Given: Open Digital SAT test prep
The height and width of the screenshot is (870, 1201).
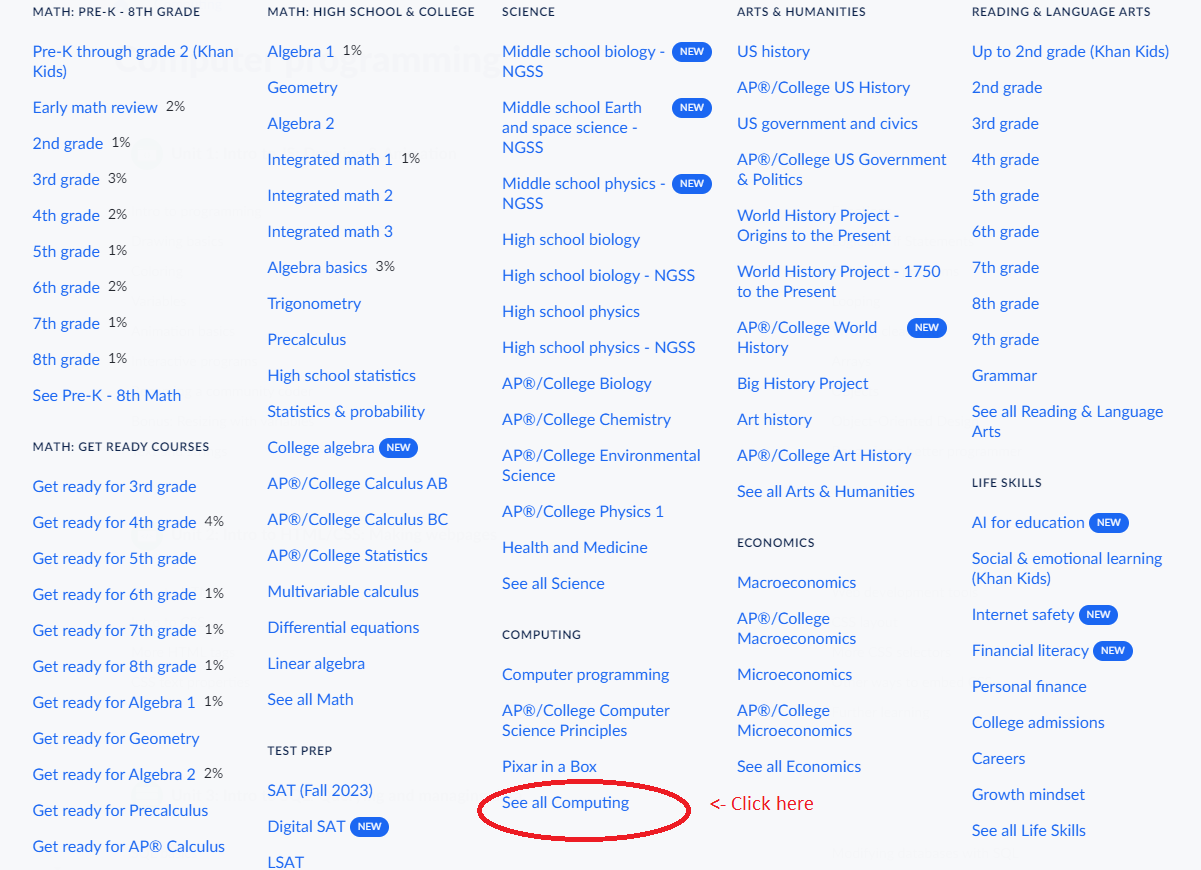Looking at the screenshot, I should click(x=306, y=827).
